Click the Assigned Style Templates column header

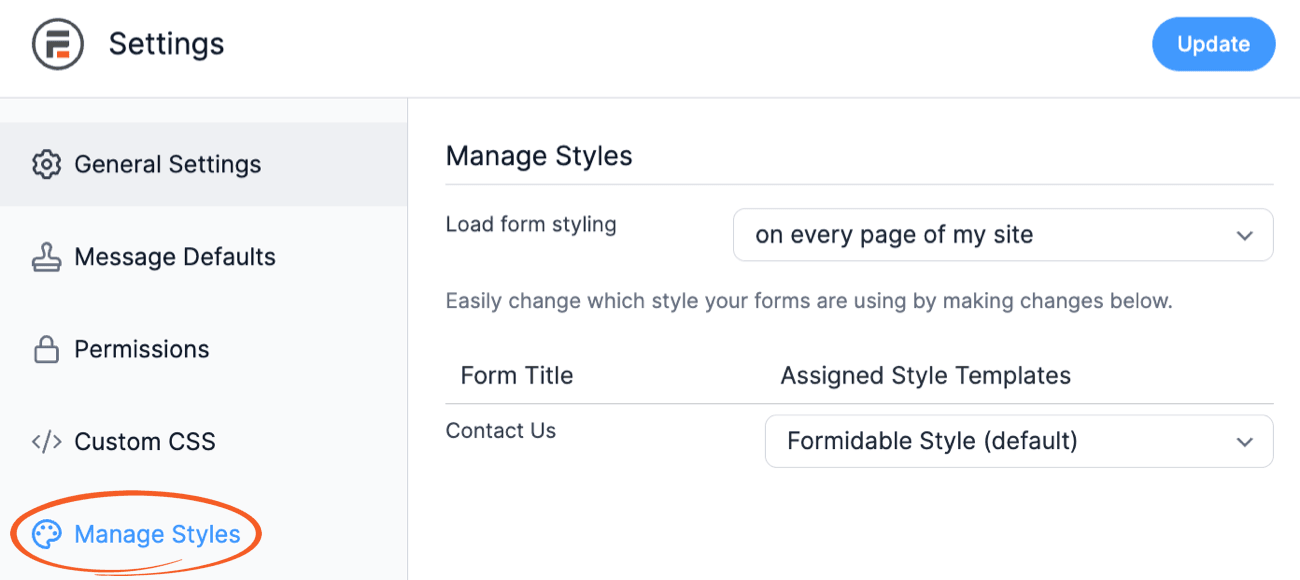(925, 376)
